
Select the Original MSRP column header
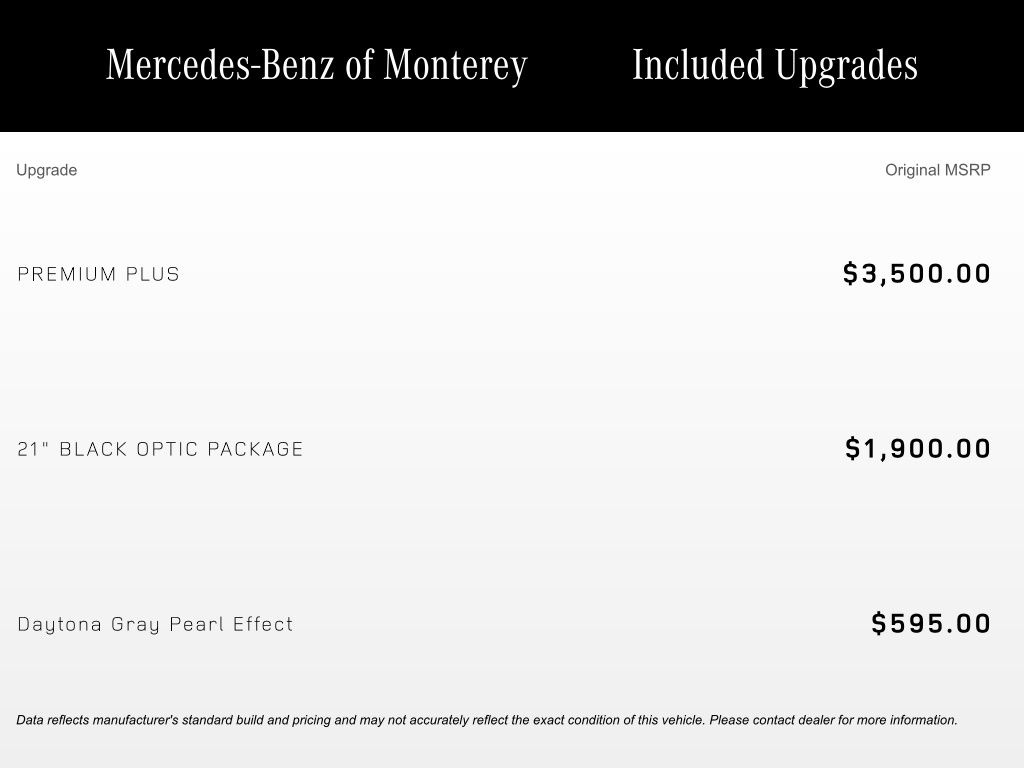pos(938,170)
